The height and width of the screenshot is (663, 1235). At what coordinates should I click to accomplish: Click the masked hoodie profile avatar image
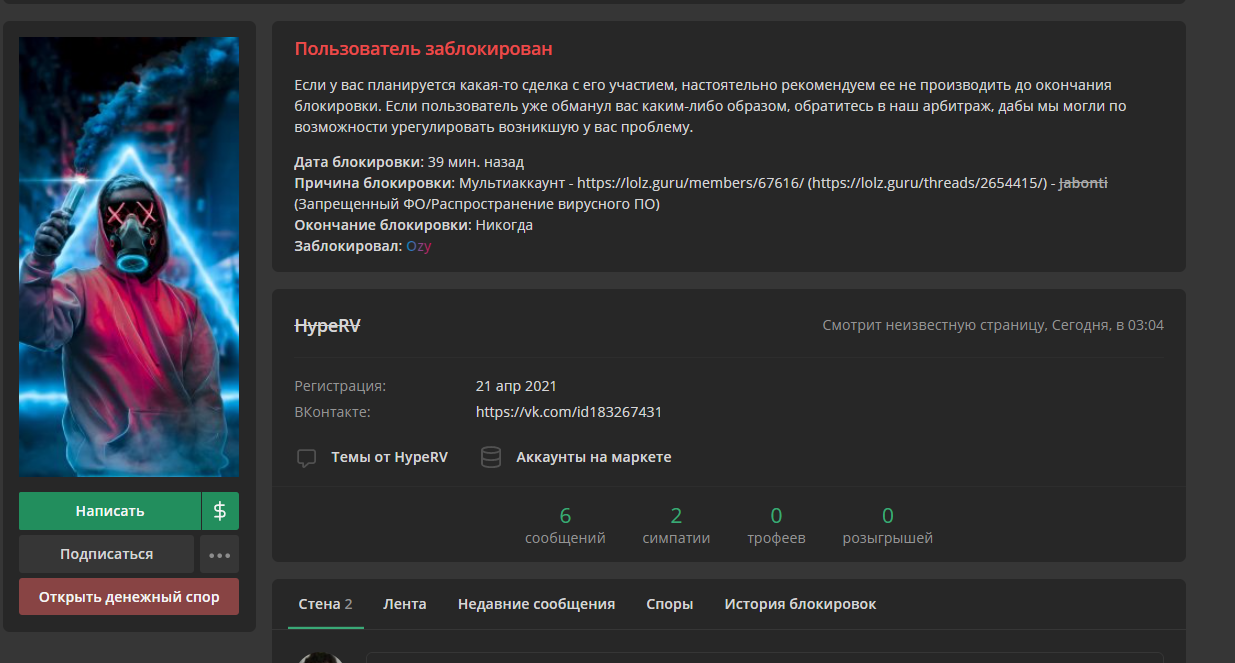pyautogui.click(x=129, y=257)
